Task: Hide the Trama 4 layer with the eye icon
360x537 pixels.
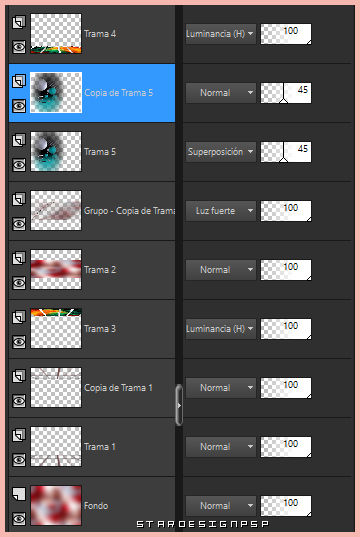Action: 19,47
